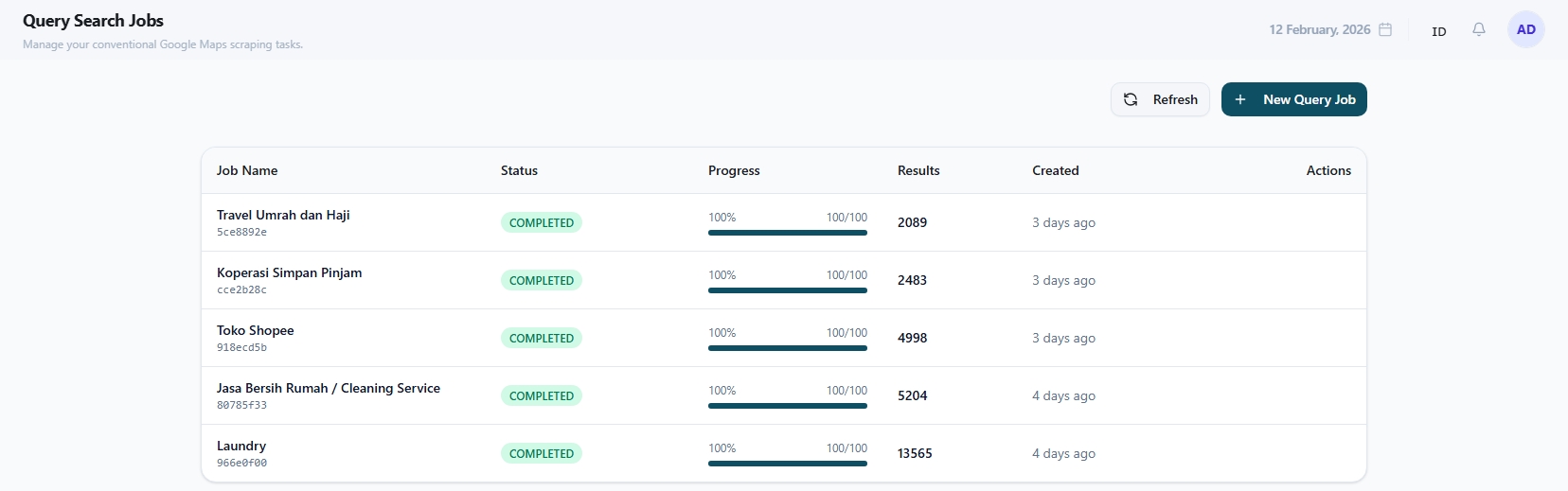Click the 12 February, 2026 date
The width and height of the screenshot is (1568, 491).
1319,29
